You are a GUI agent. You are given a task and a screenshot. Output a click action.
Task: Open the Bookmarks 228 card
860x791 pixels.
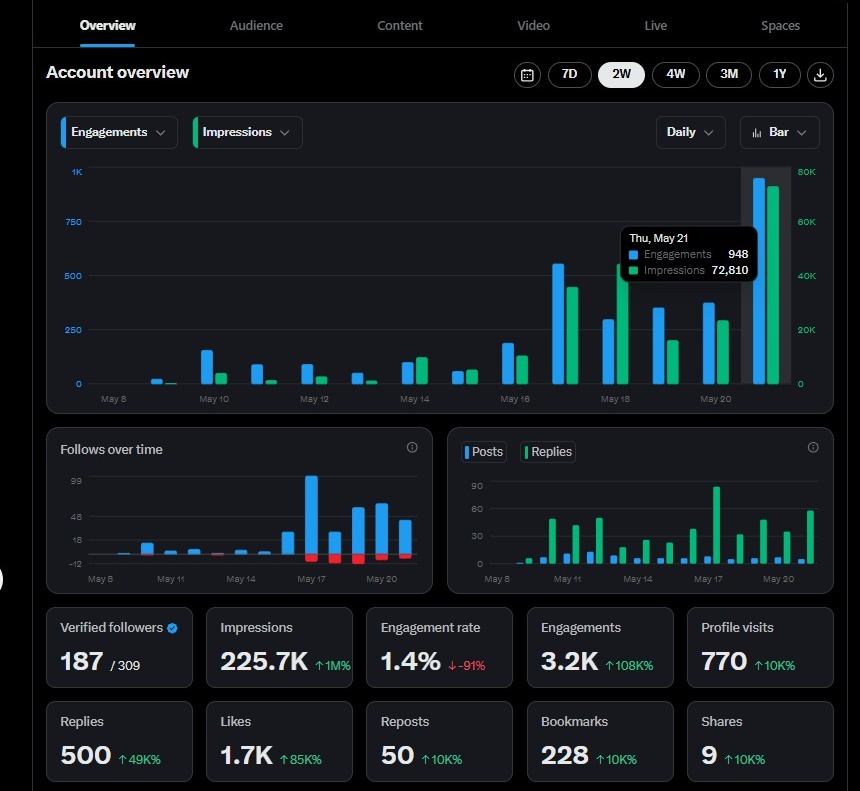600,741
